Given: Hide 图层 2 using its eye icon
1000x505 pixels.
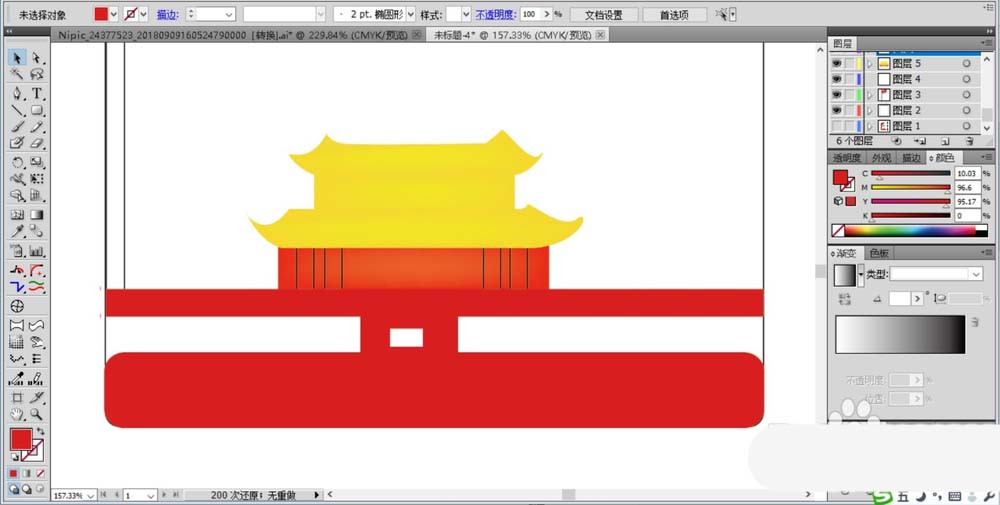Looking at the screenshot, I should coord(837,110).
